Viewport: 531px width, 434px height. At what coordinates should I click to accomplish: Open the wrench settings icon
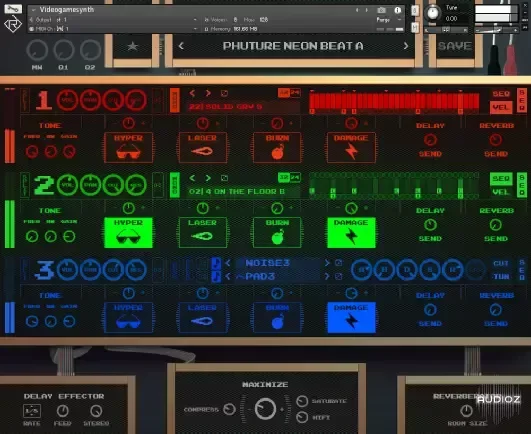13,9
